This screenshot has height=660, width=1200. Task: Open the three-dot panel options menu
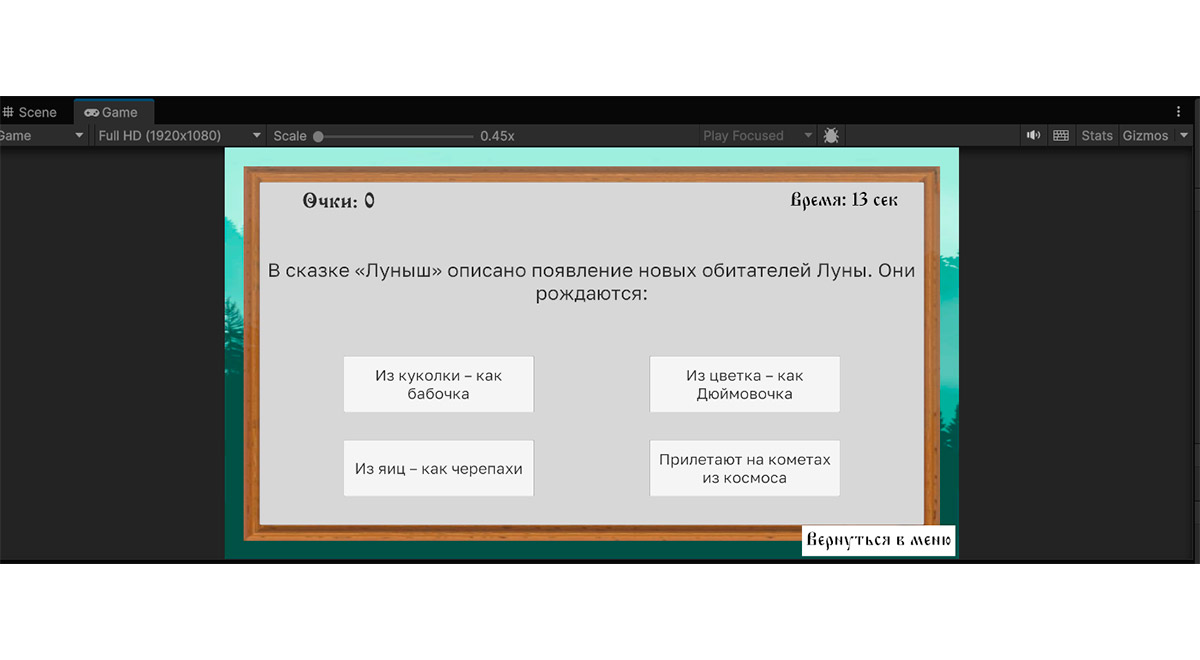pyautogui.click(x=1179, y=112)
